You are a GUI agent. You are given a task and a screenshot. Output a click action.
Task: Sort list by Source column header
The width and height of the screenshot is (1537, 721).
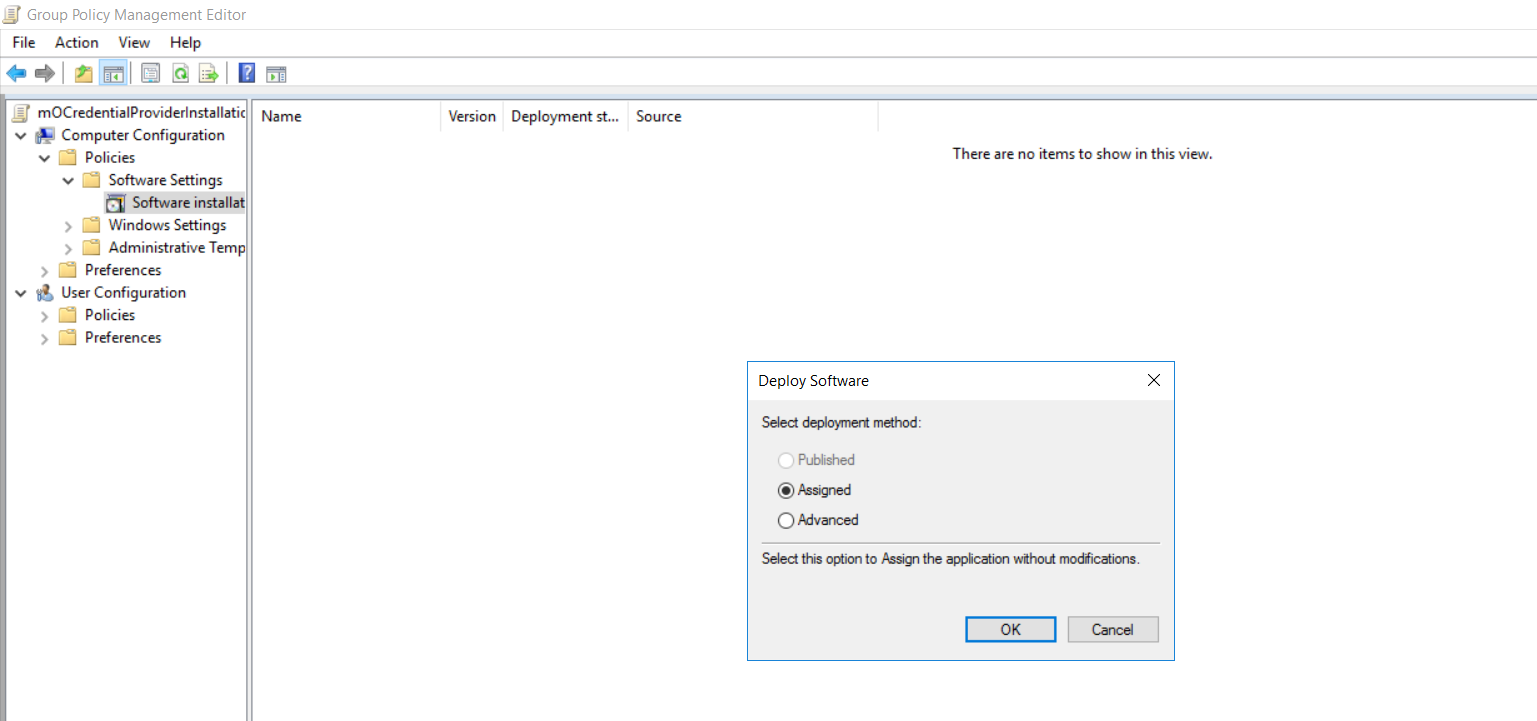(753, 116)
